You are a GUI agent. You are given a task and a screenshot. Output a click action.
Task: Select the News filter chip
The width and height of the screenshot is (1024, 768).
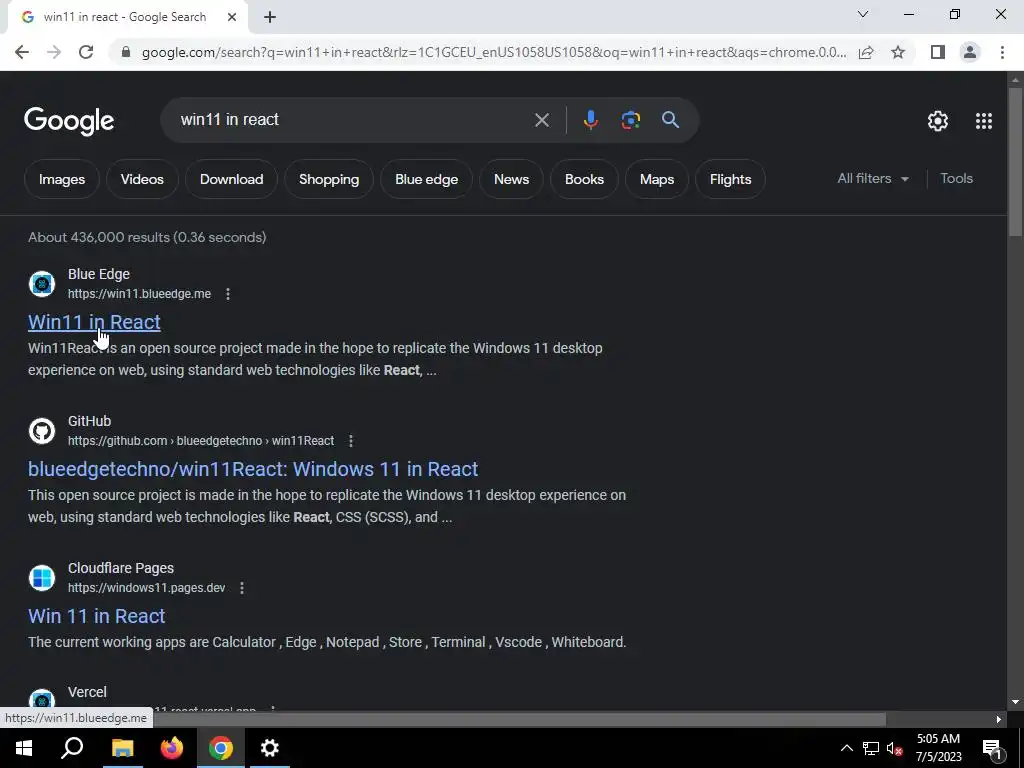click(511, 179)
